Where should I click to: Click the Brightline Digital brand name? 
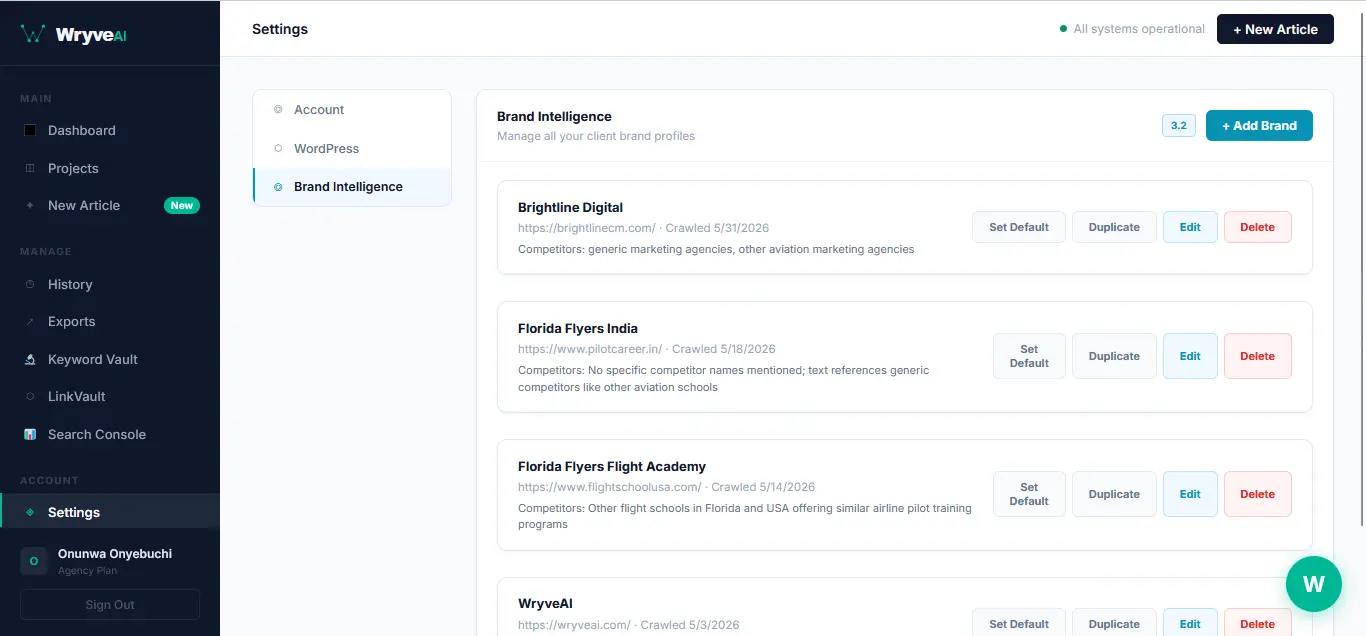(570, 208)
